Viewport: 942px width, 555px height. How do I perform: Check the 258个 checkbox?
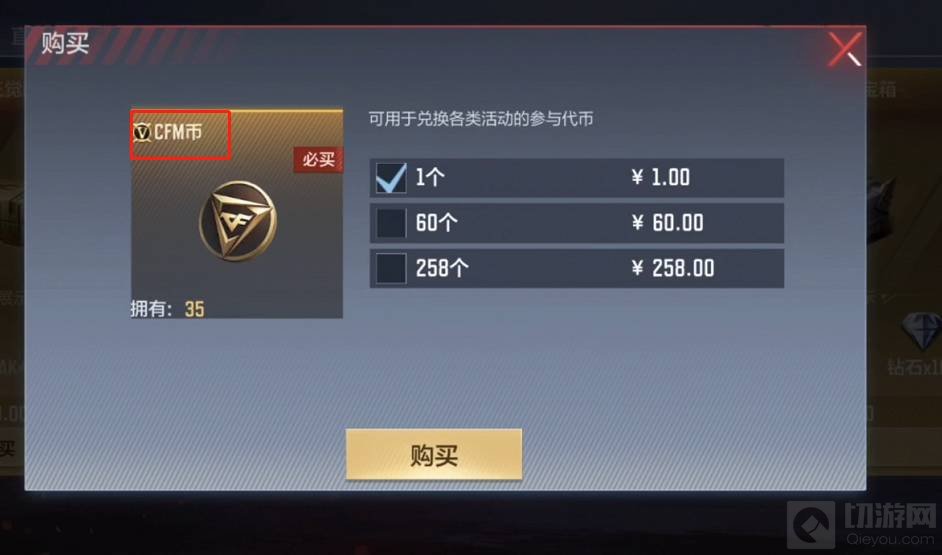pos(391,268)
